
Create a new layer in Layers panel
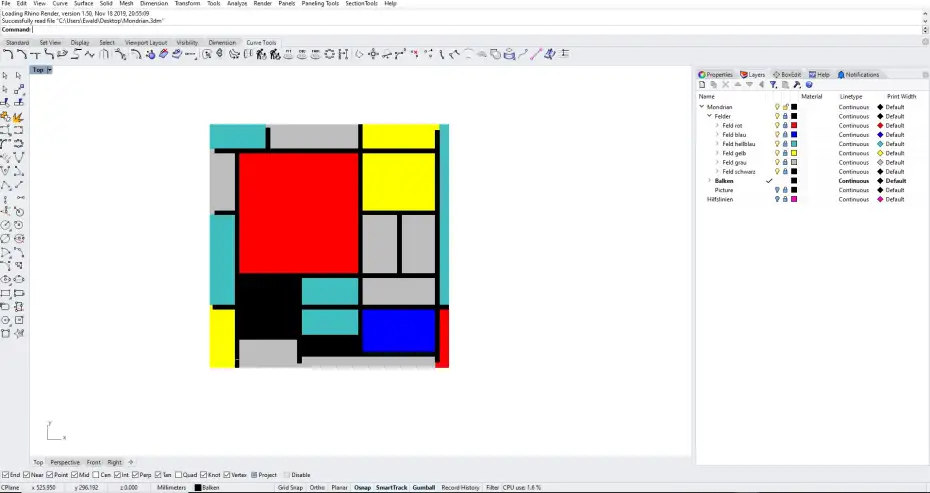click(702, 85)
